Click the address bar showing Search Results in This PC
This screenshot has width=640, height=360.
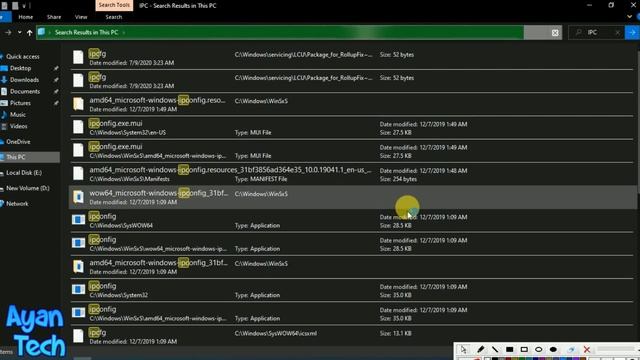click(280, 33)
